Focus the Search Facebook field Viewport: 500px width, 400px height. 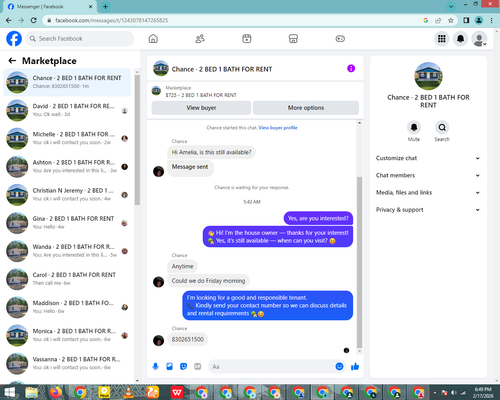[80, 39]
